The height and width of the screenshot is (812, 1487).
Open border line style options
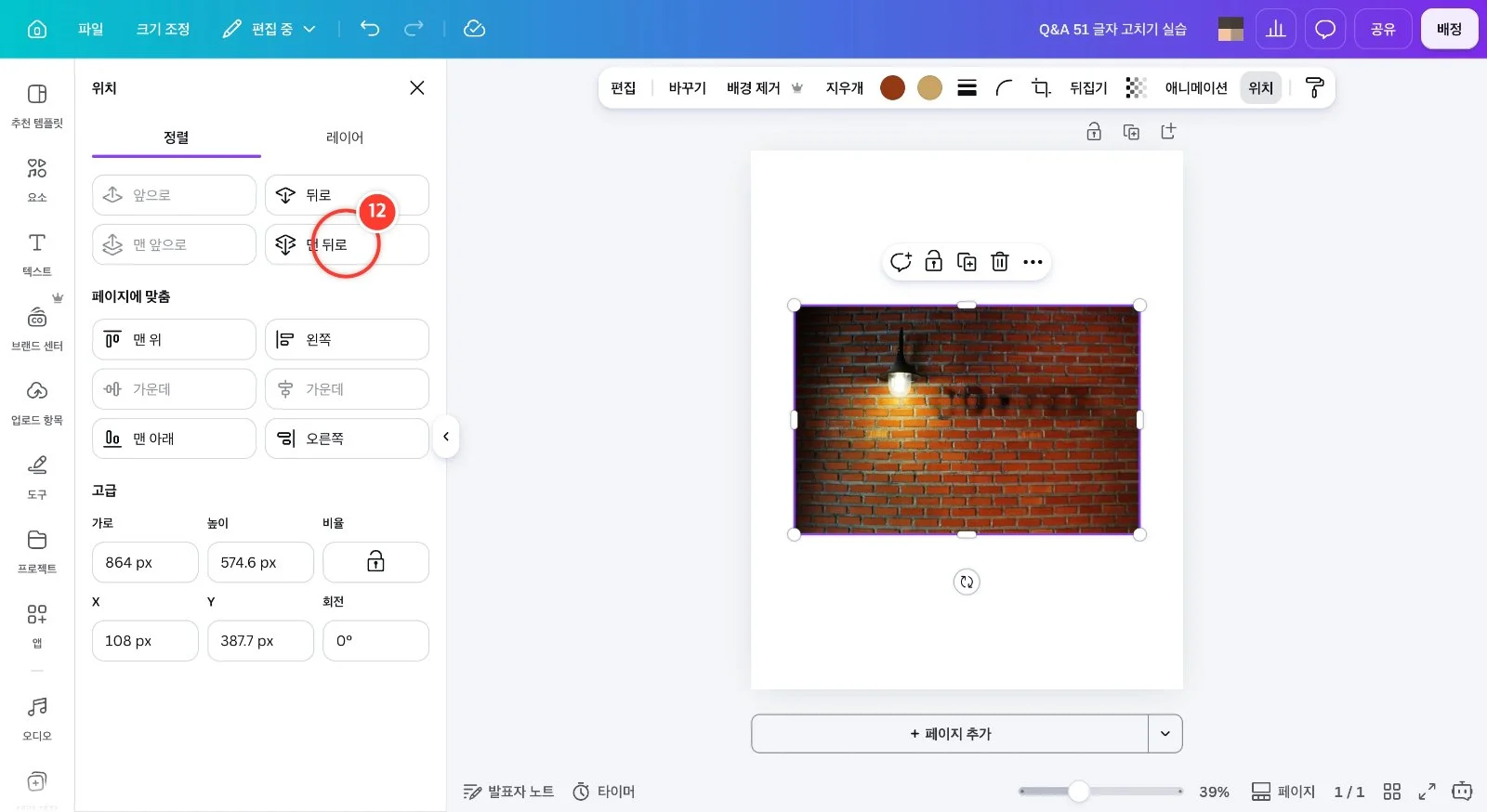967,87
